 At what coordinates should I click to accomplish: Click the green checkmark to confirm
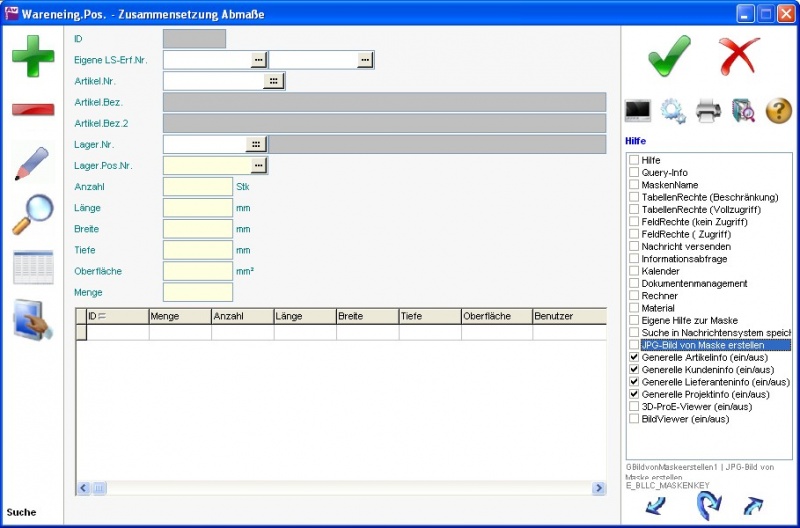669,55
